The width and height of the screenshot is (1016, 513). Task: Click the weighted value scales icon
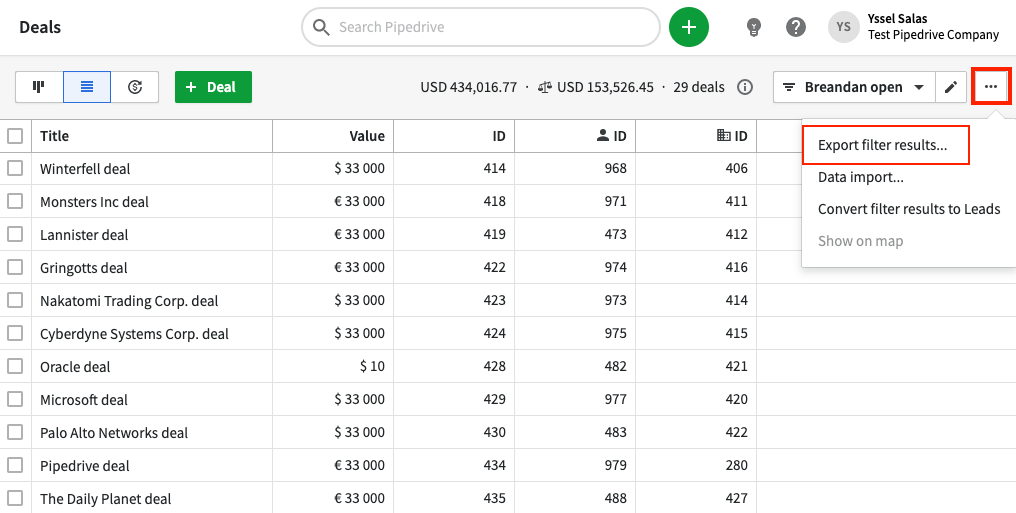pyautogui.click(x=545, y=87)
